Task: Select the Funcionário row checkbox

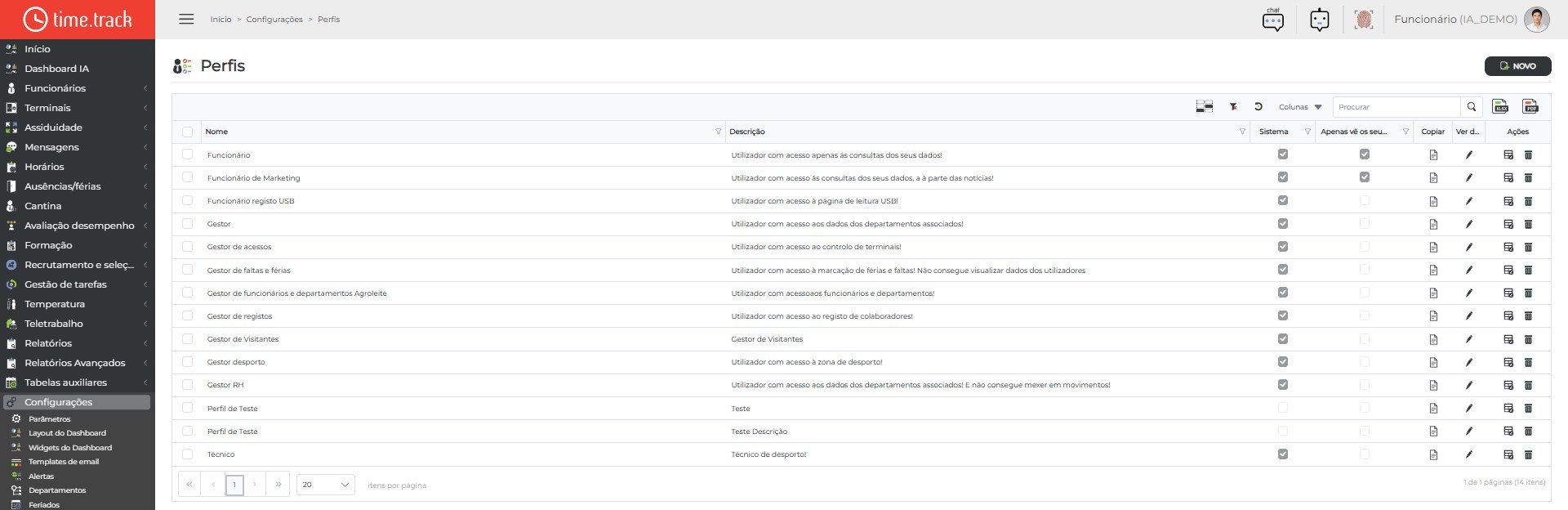Action: 188,154
